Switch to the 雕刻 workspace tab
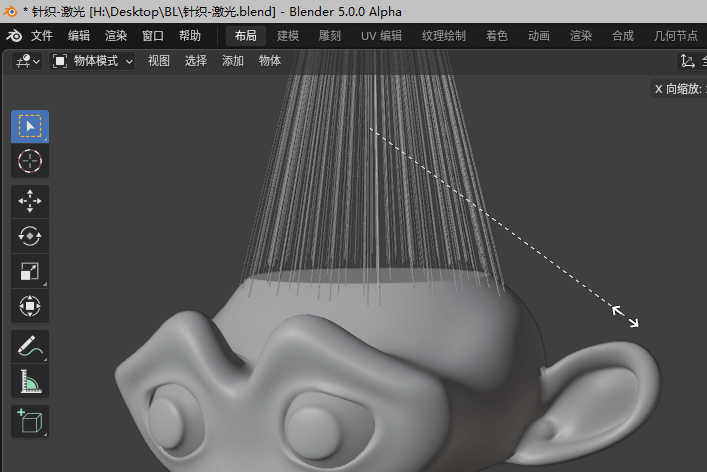The width and height of the screenshot is (707, 472). pyautogui.click(x=329, y=36)
